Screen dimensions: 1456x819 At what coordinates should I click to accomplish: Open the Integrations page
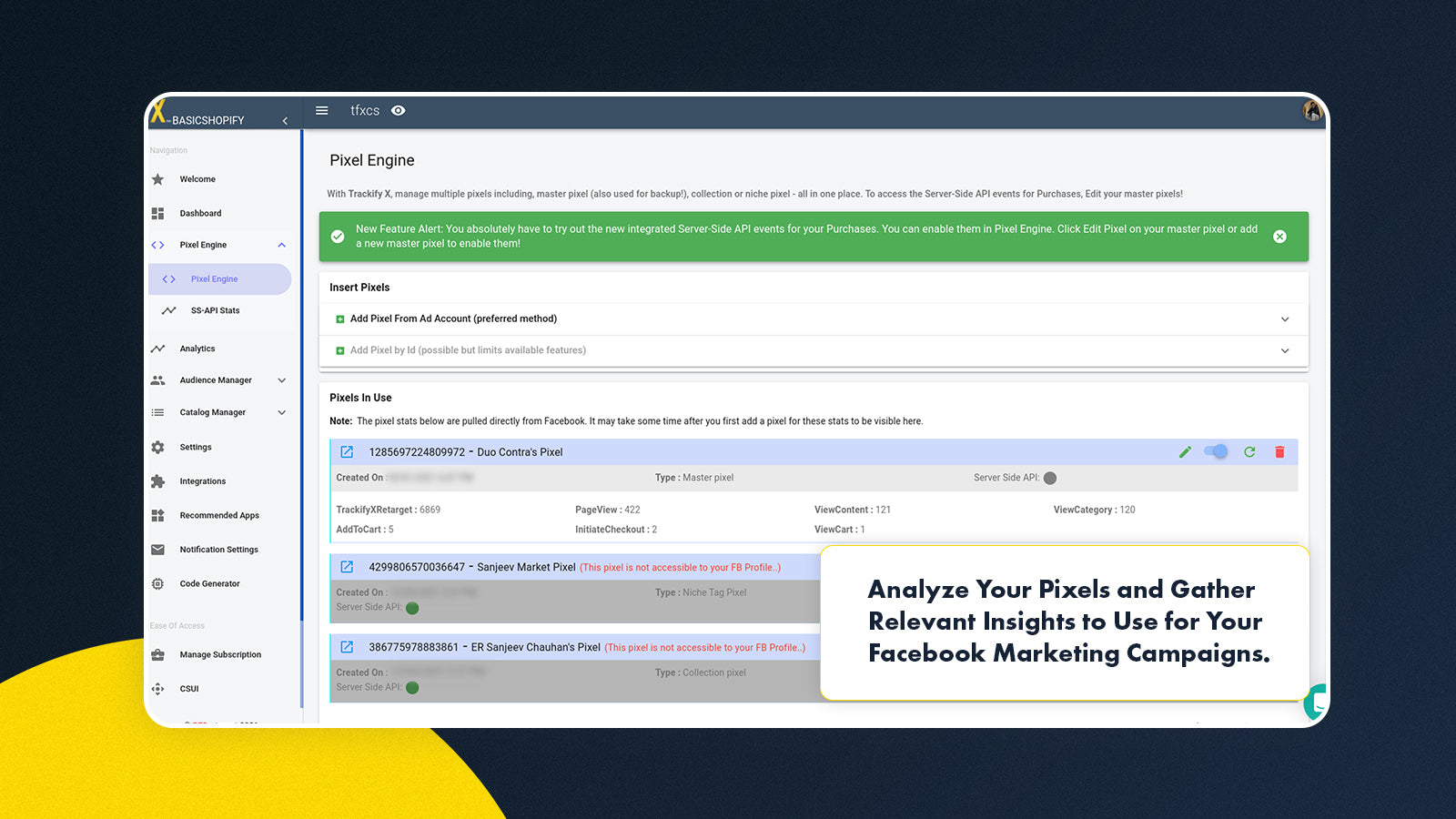click(203, 481)
